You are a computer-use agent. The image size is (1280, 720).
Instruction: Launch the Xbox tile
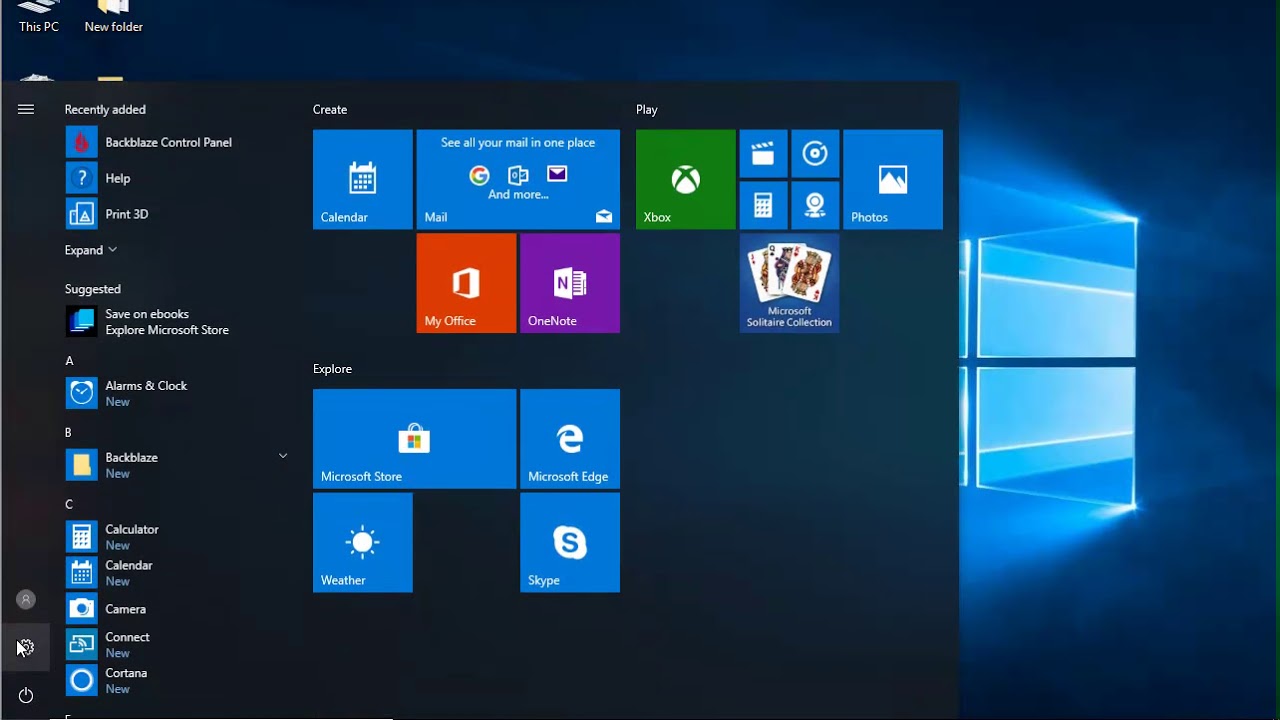686,179
